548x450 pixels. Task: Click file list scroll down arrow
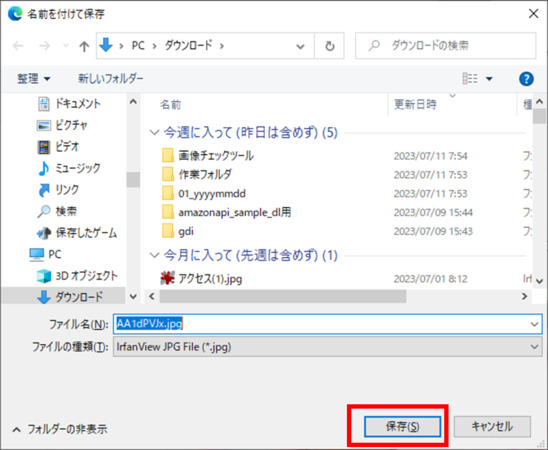(539, 281)
